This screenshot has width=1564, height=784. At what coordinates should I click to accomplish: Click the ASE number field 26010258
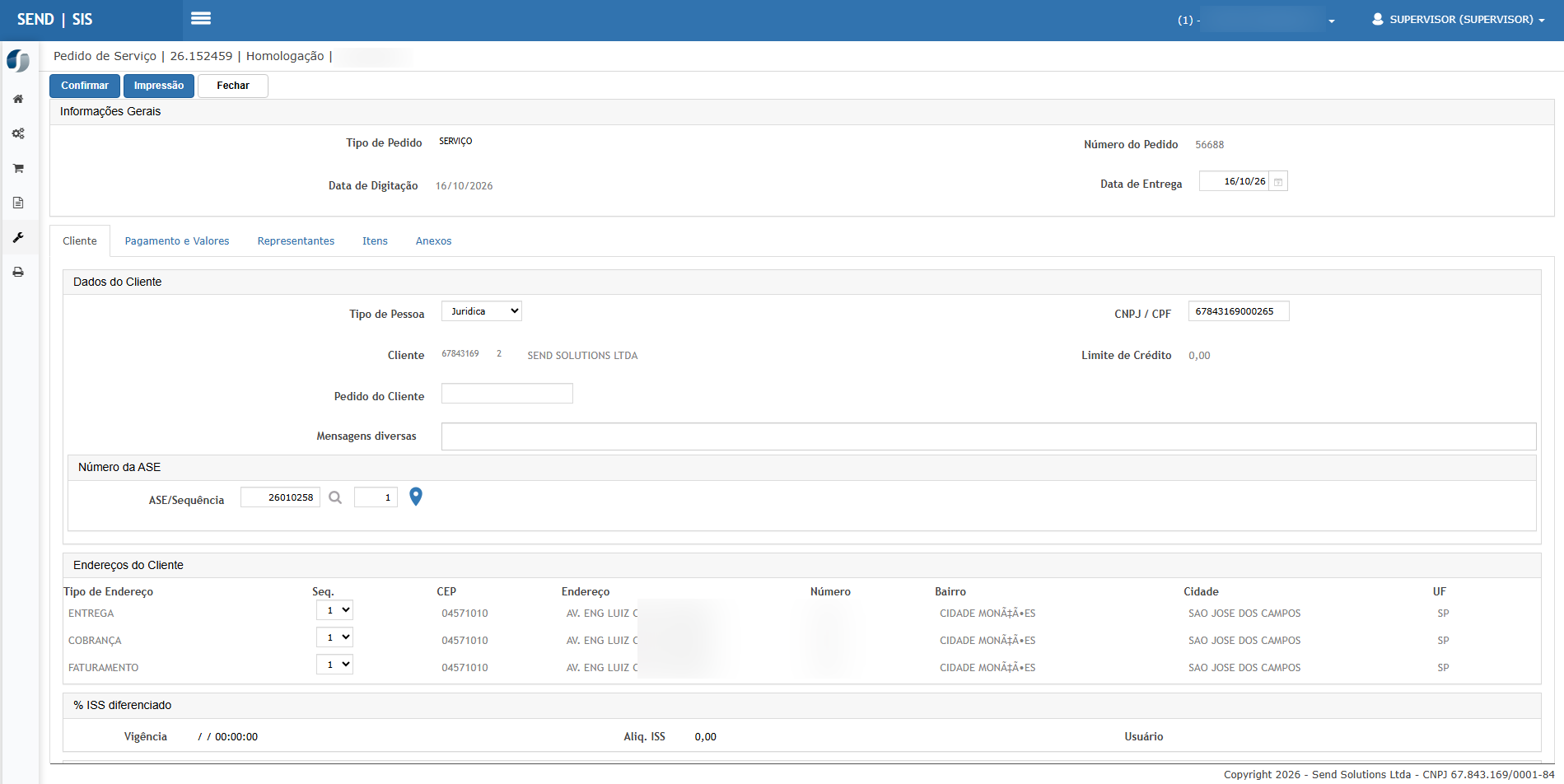click(x=280, y=497)
